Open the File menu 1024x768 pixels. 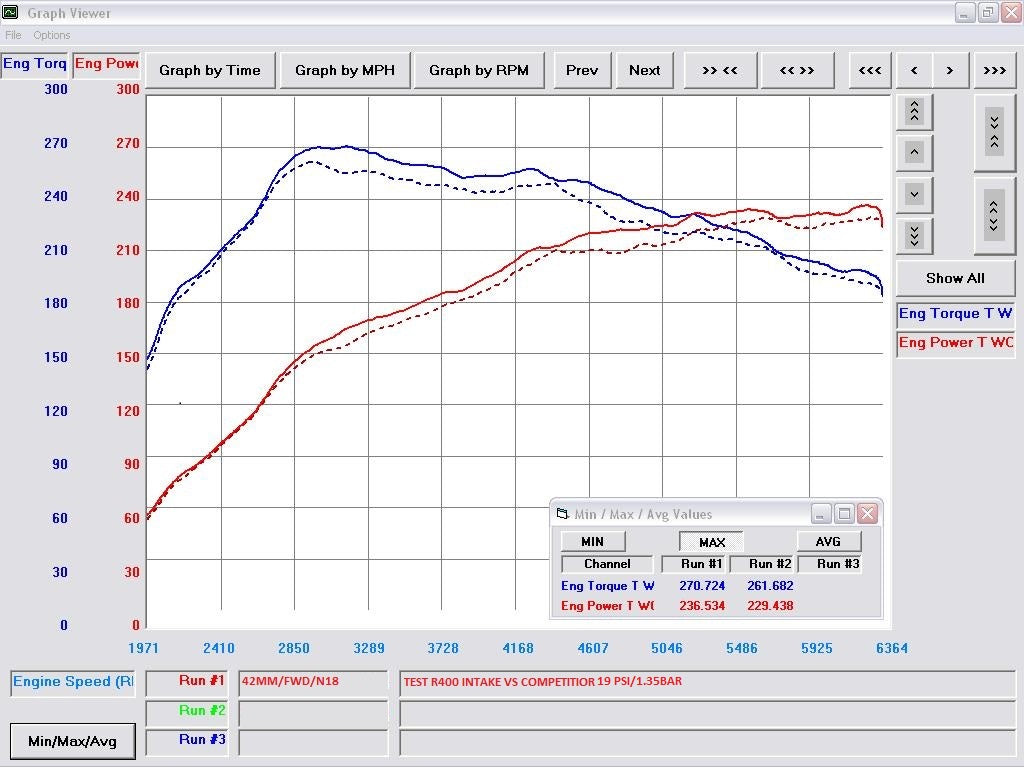point(13,35)
